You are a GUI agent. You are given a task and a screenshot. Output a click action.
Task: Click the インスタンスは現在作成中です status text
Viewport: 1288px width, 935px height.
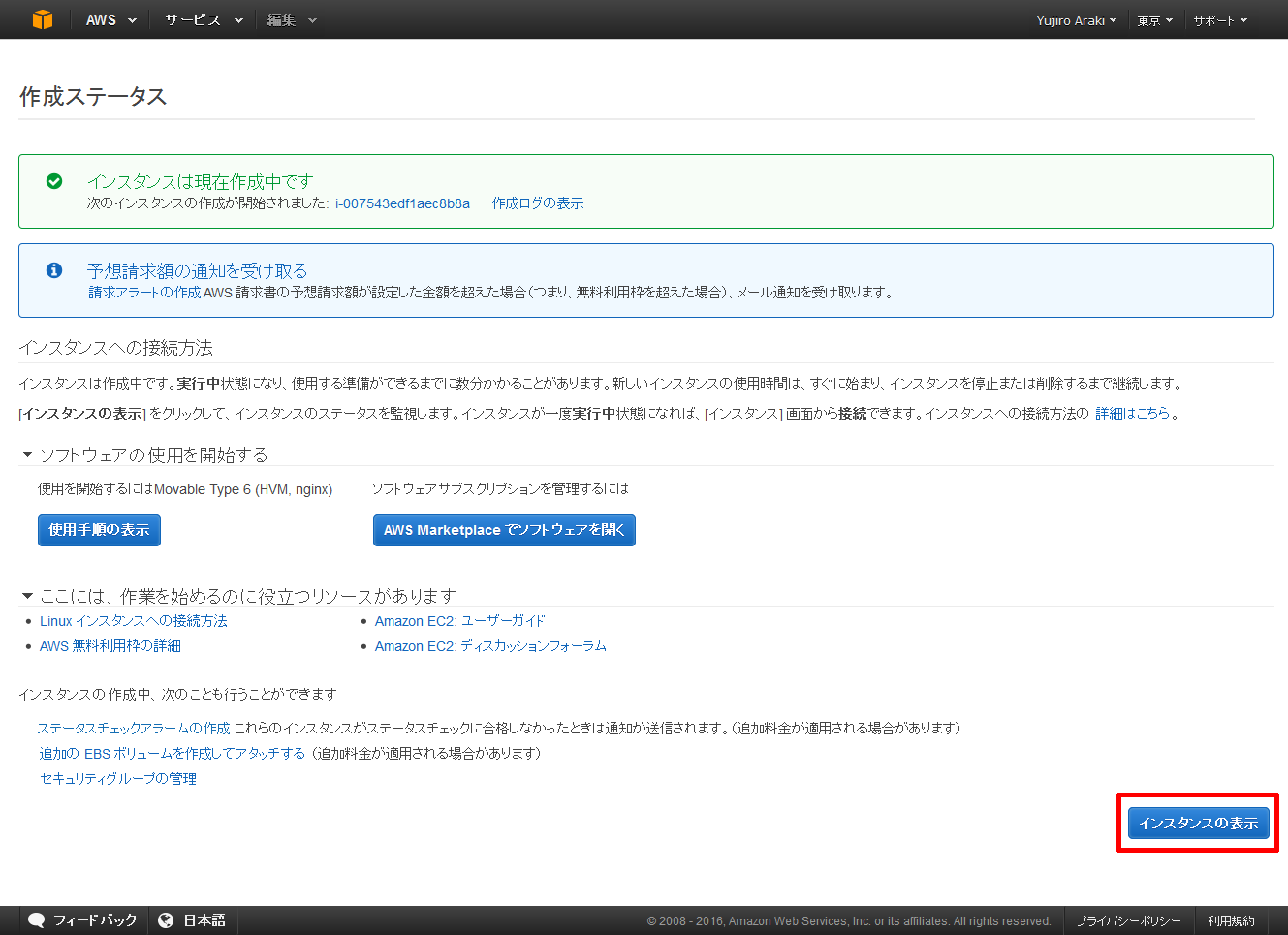[201, 181]
